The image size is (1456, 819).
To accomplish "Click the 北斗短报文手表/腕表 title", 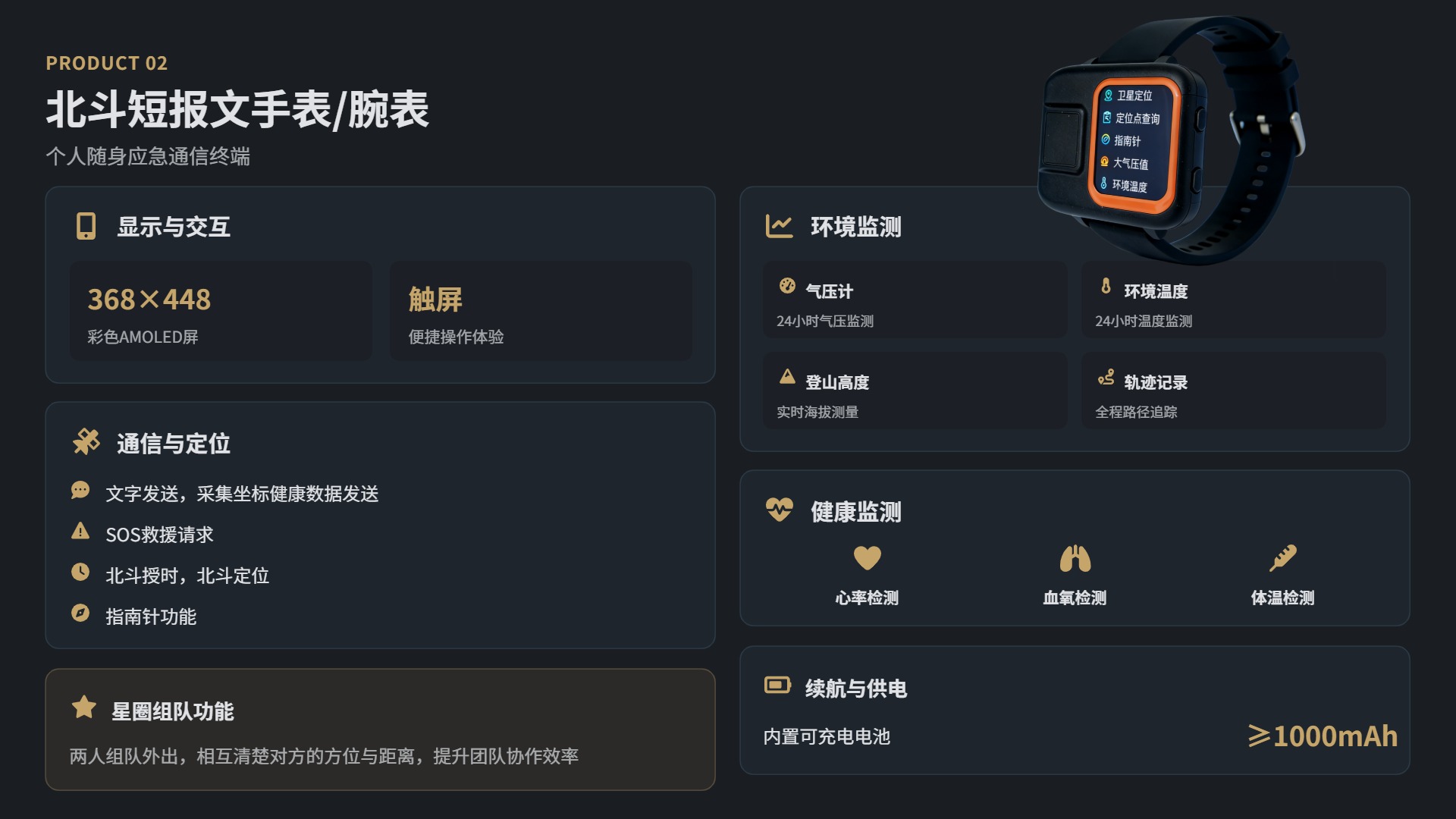I will 237,109.
